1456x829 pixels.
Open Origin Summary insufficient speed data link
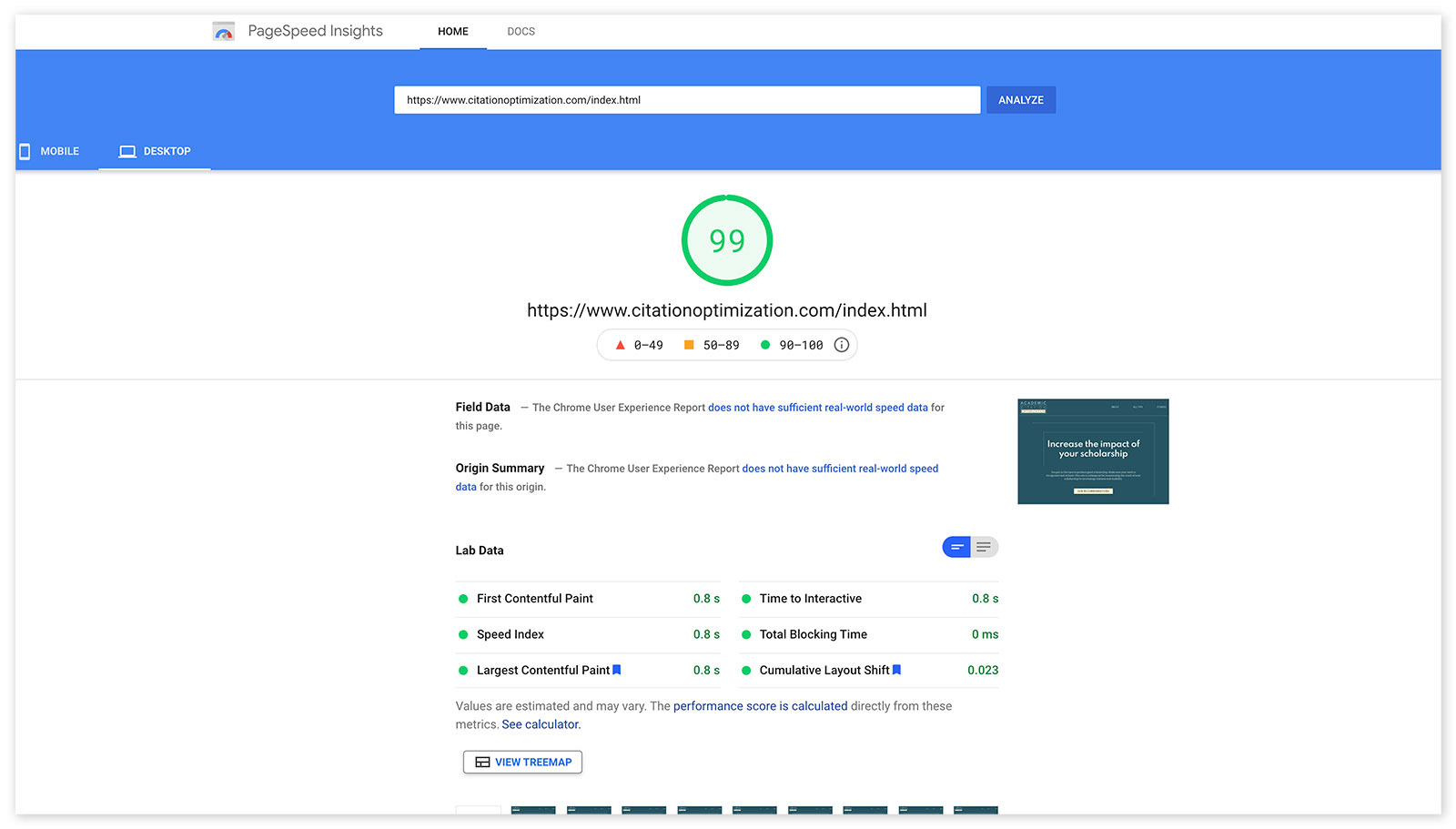(840, 469)
